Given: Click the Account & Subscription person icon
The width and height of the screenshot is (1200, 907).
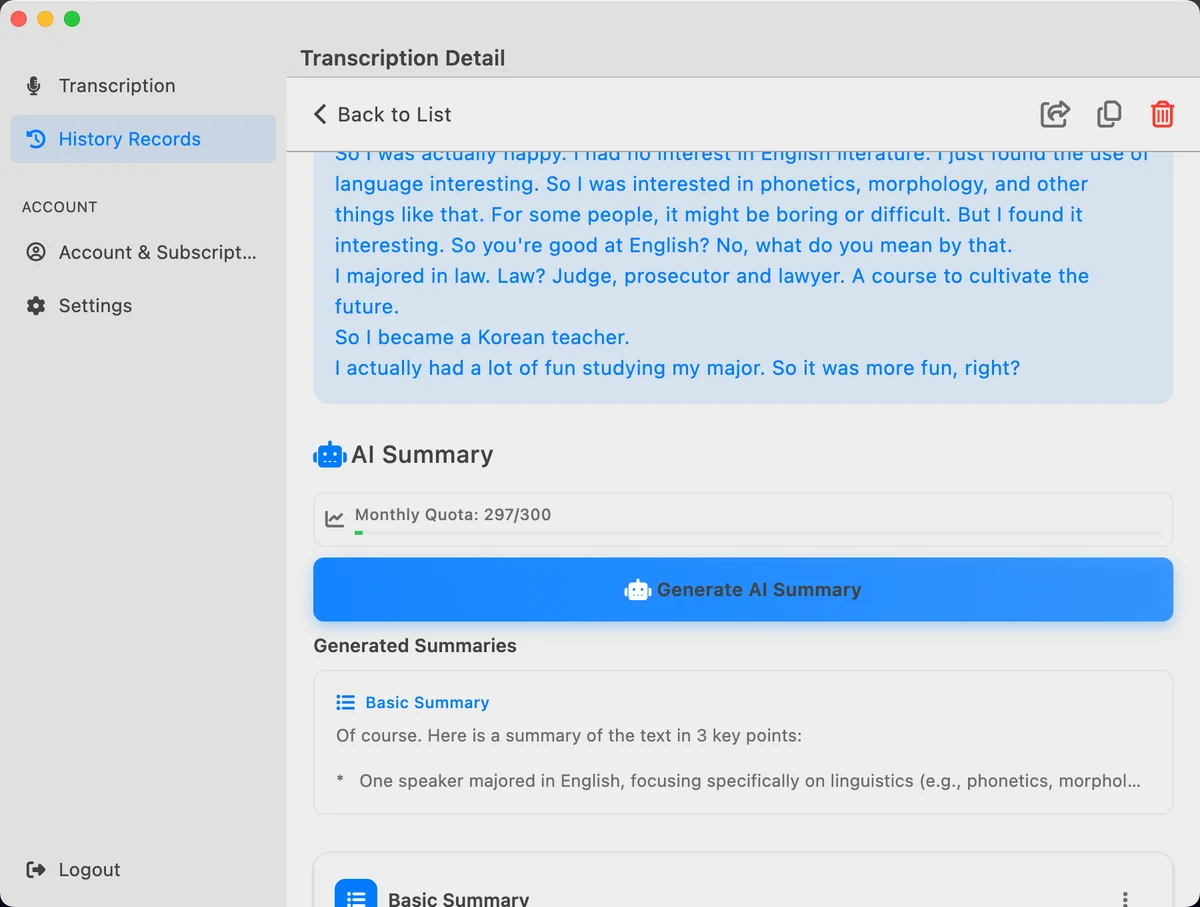Looking at the screenshot, I should pos(35,252).
